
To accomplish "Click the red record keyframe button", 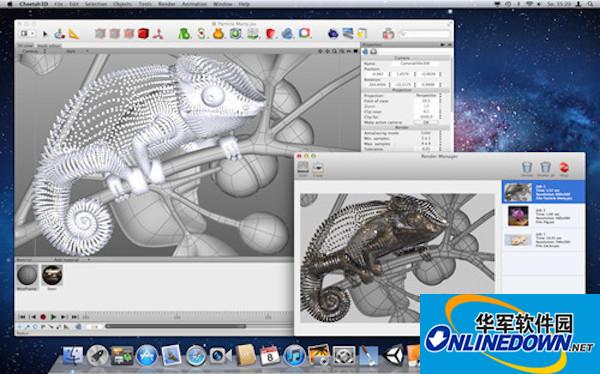I will (x=43, y=317).
